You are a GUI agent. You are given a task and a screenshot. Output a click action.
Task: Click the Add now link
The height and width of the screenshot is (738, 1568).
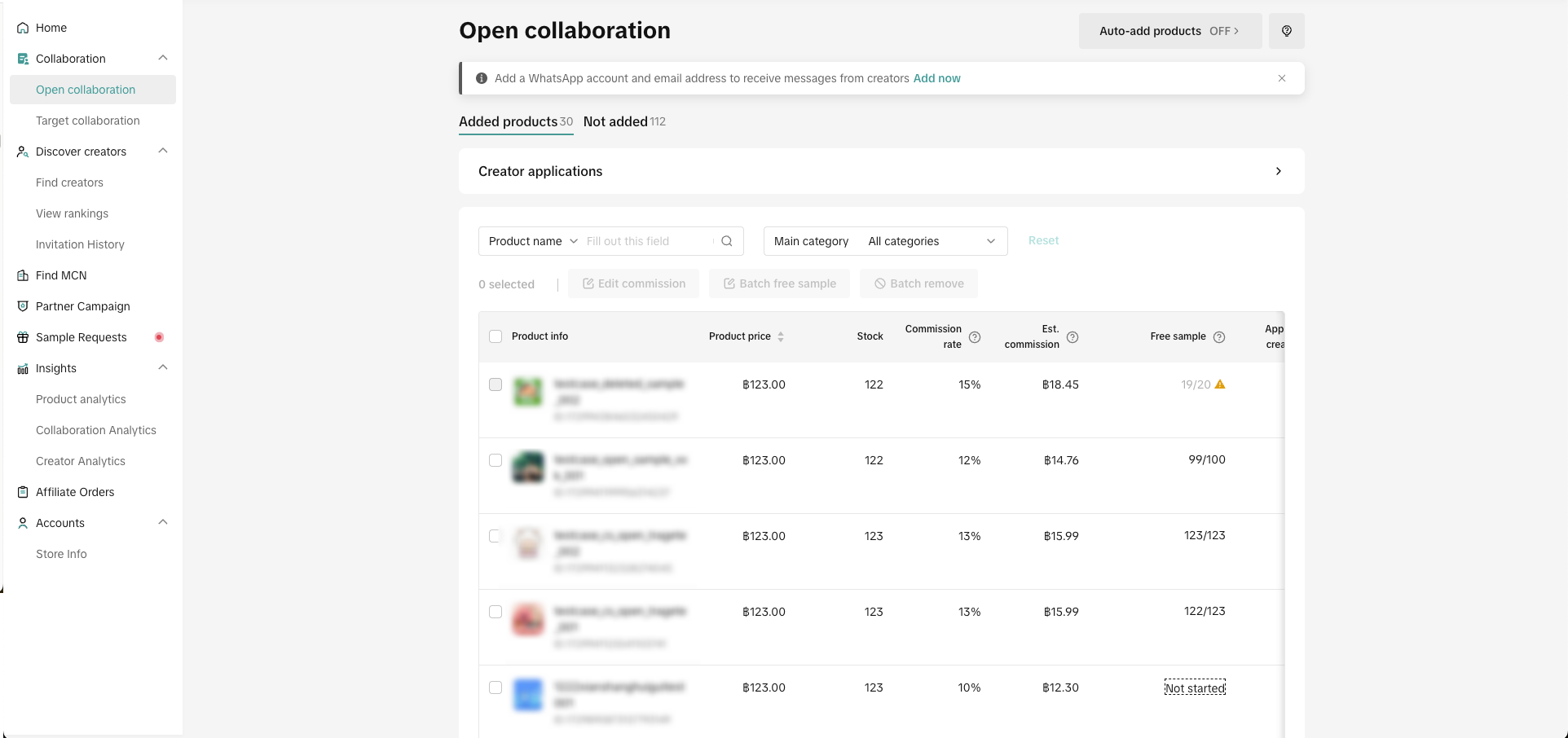[936, 78]
